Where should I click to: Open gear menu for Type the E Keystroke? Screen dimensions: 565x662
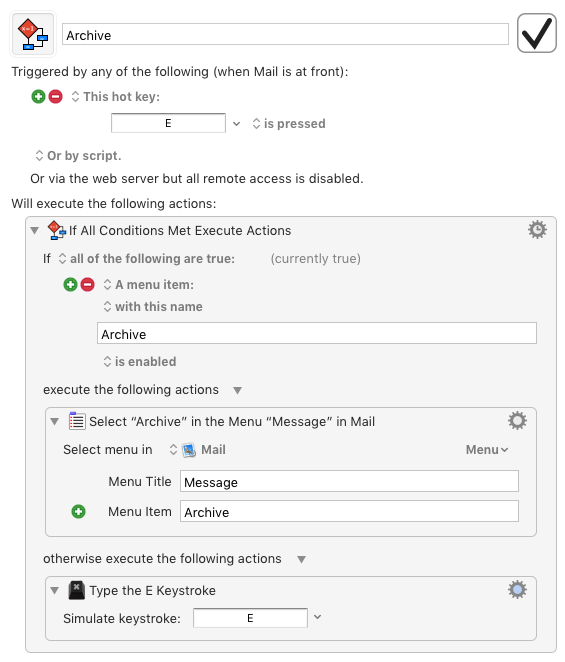pos(517,590)
